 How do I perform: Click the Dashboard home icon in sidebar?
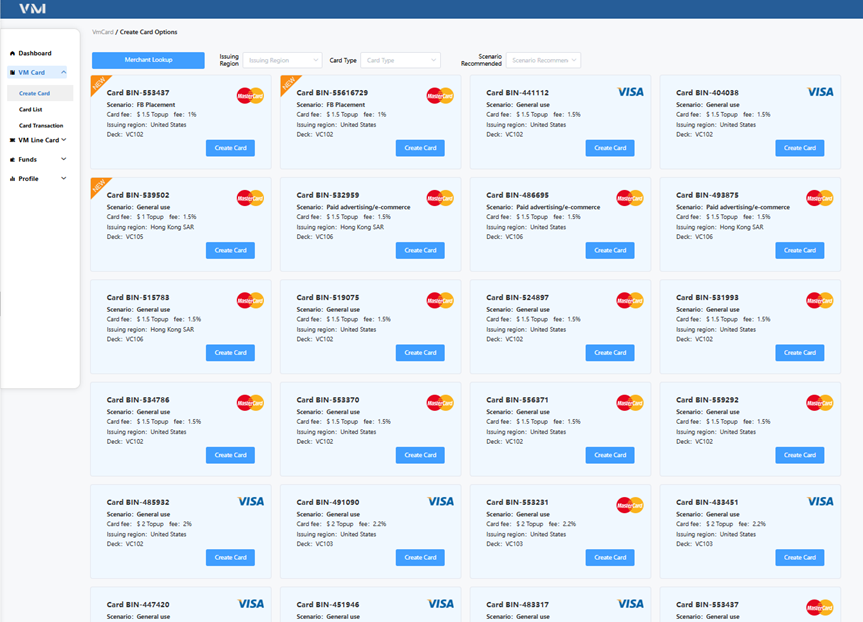pyautogui.click(x=12, y=53)
